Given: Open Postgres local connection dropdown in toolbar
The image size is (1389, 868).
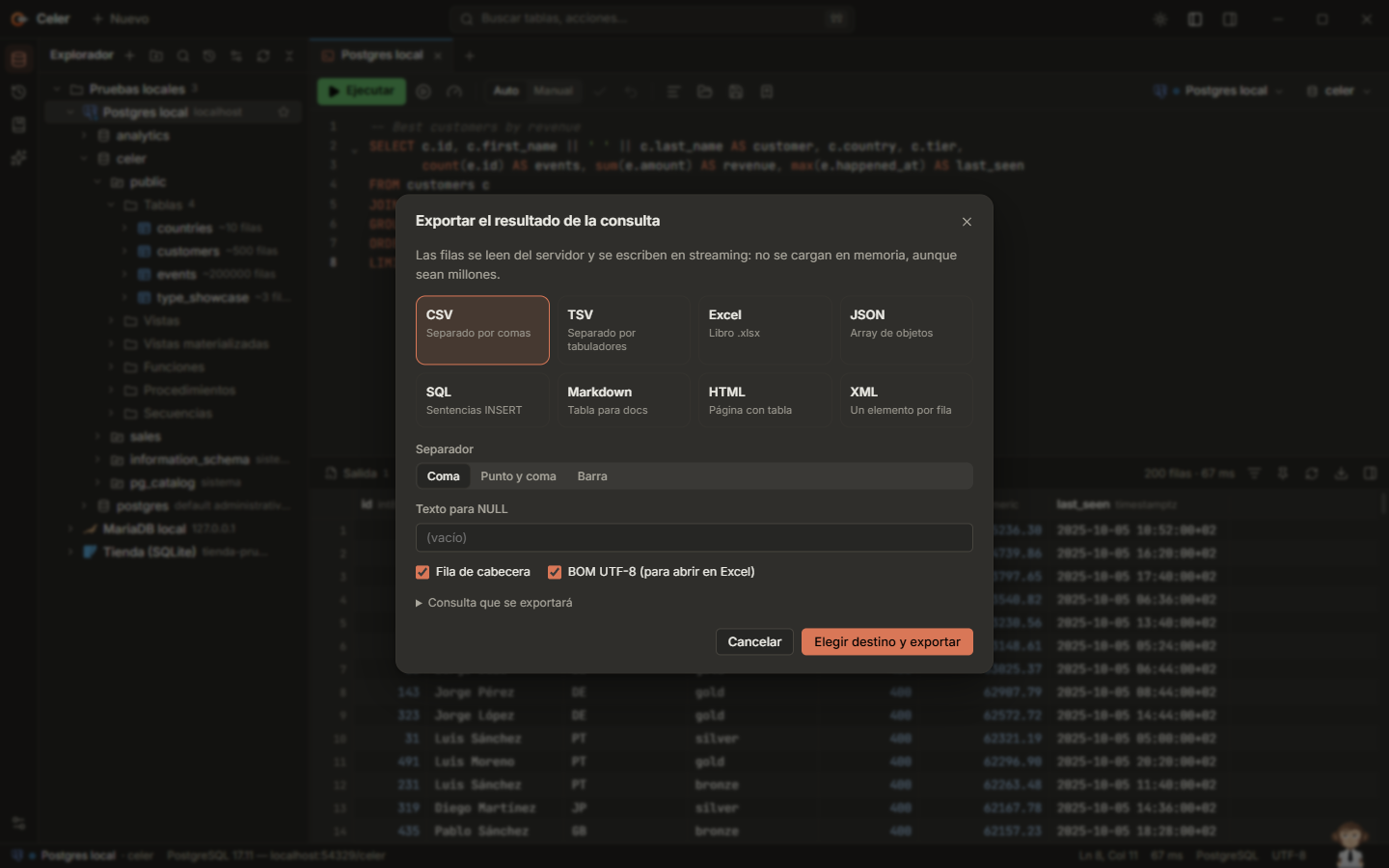Looking at the screenshot, I should click(1219, 92).
